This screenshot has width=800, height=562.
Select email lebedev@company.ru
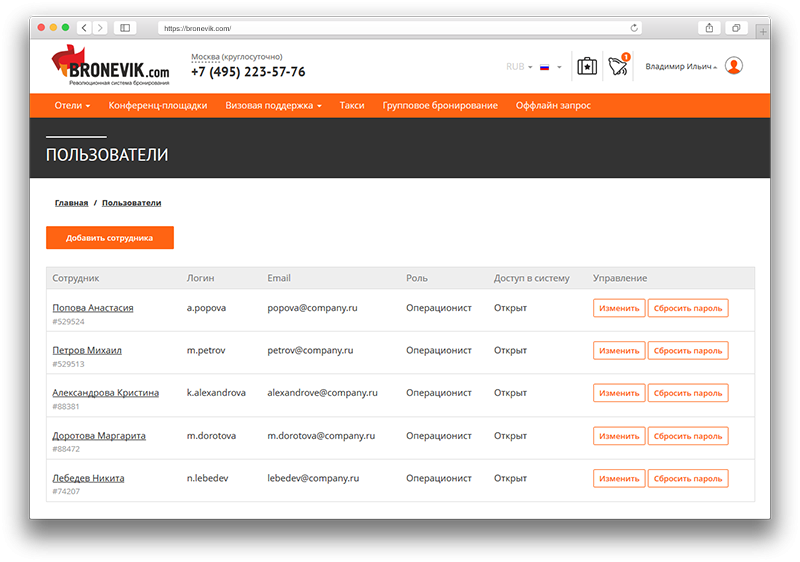pos(313,478)
